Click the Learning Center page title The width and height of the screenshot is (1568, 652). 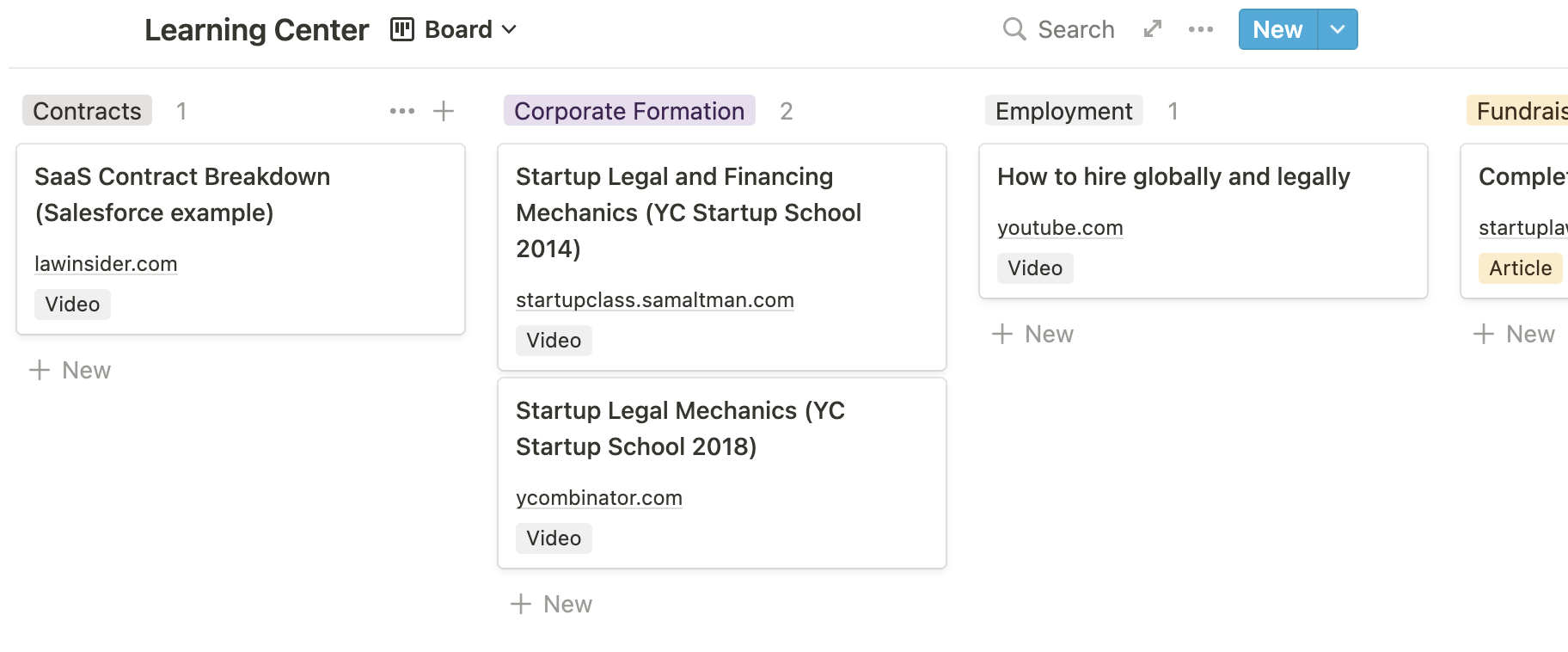pyautogui.click(x=256, y=28)
